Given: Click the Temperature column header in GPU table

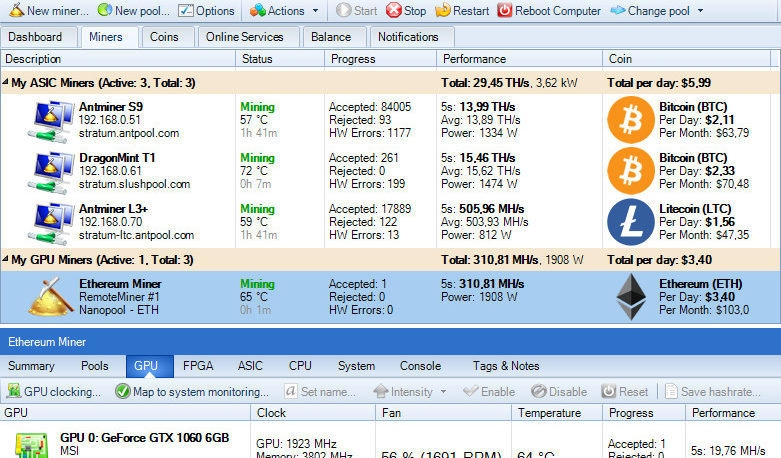Looking at the screenshot, I should [557, 413].
